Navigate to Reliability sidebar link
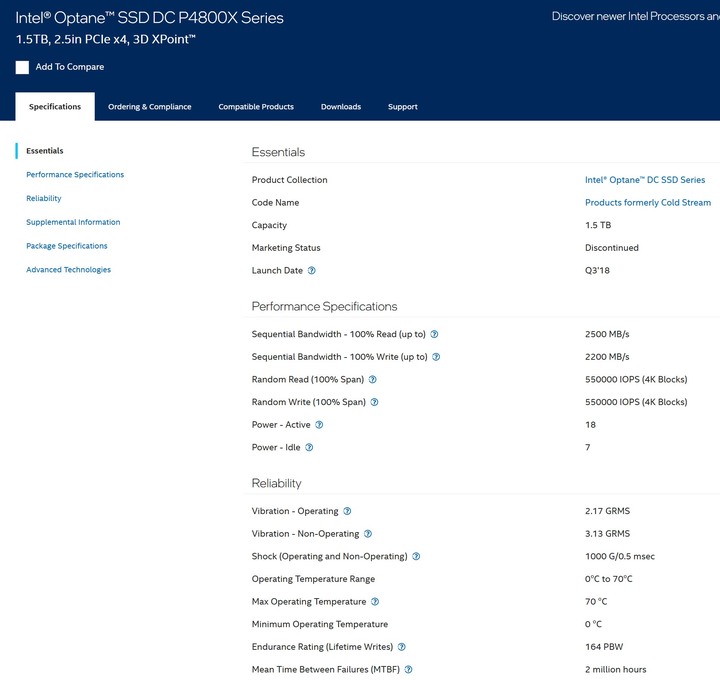 44,198
